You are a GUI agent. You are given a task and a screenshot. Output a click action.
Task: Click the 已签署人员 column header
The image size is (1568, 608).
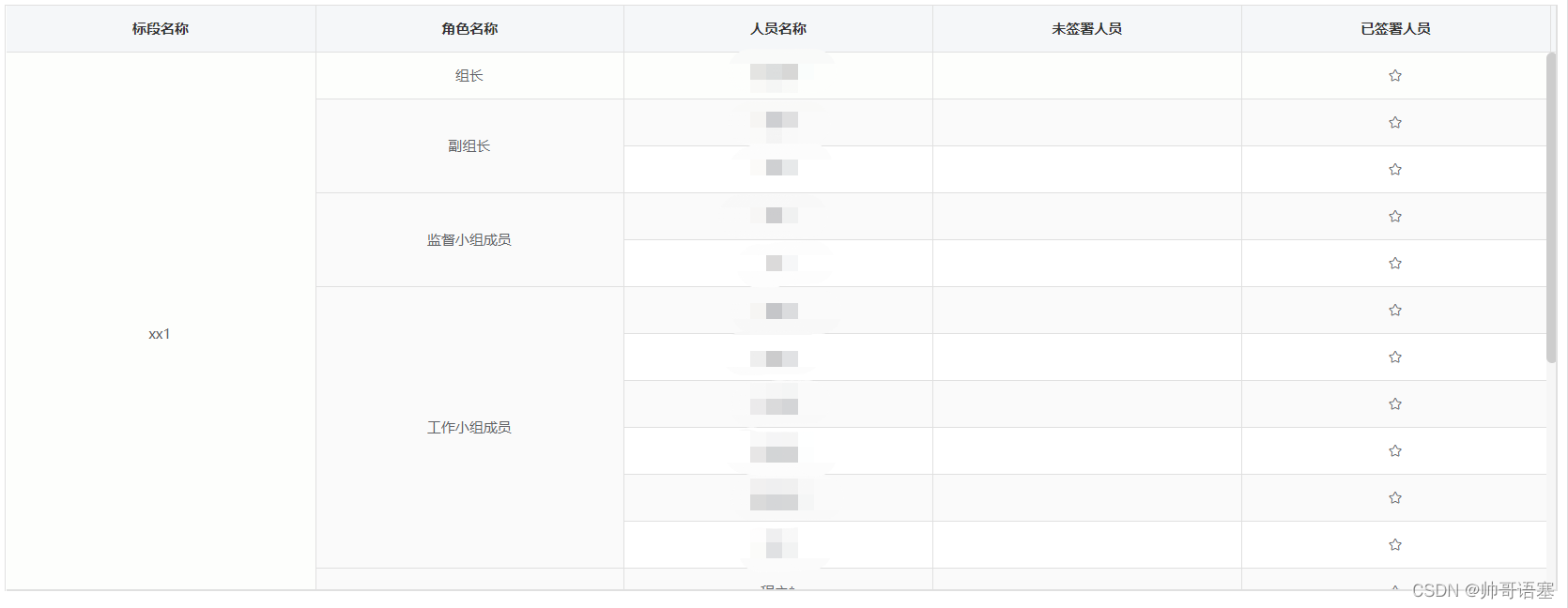(x=1395, y=28)
